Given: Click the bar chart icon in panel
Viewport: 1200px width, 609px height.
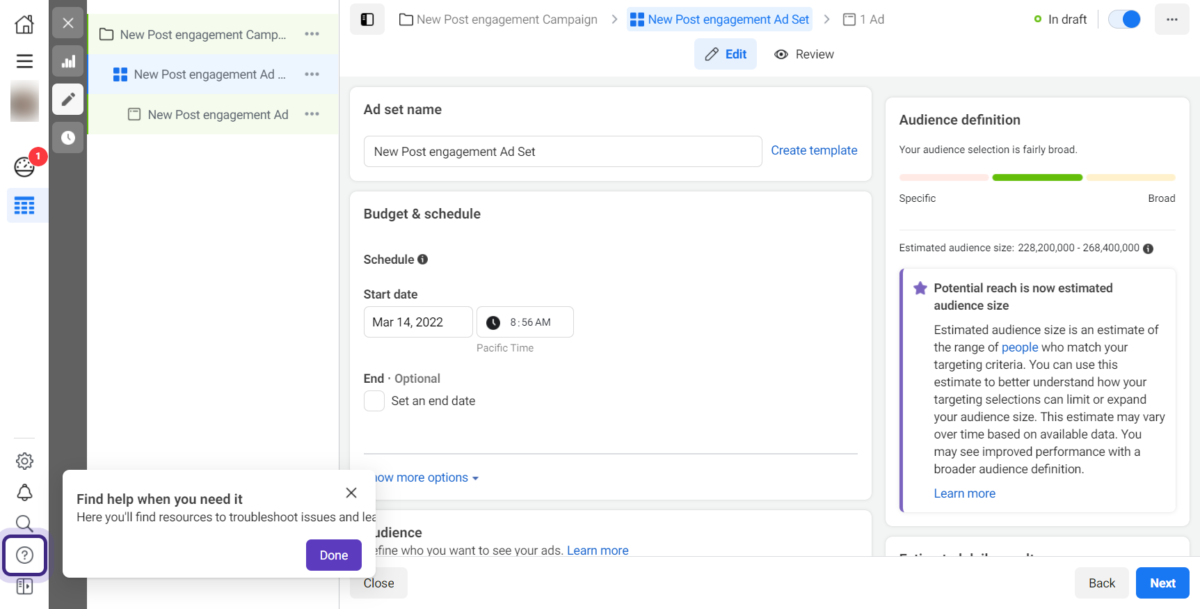Looking at the screenshot, I should click(x=68, y=61).
